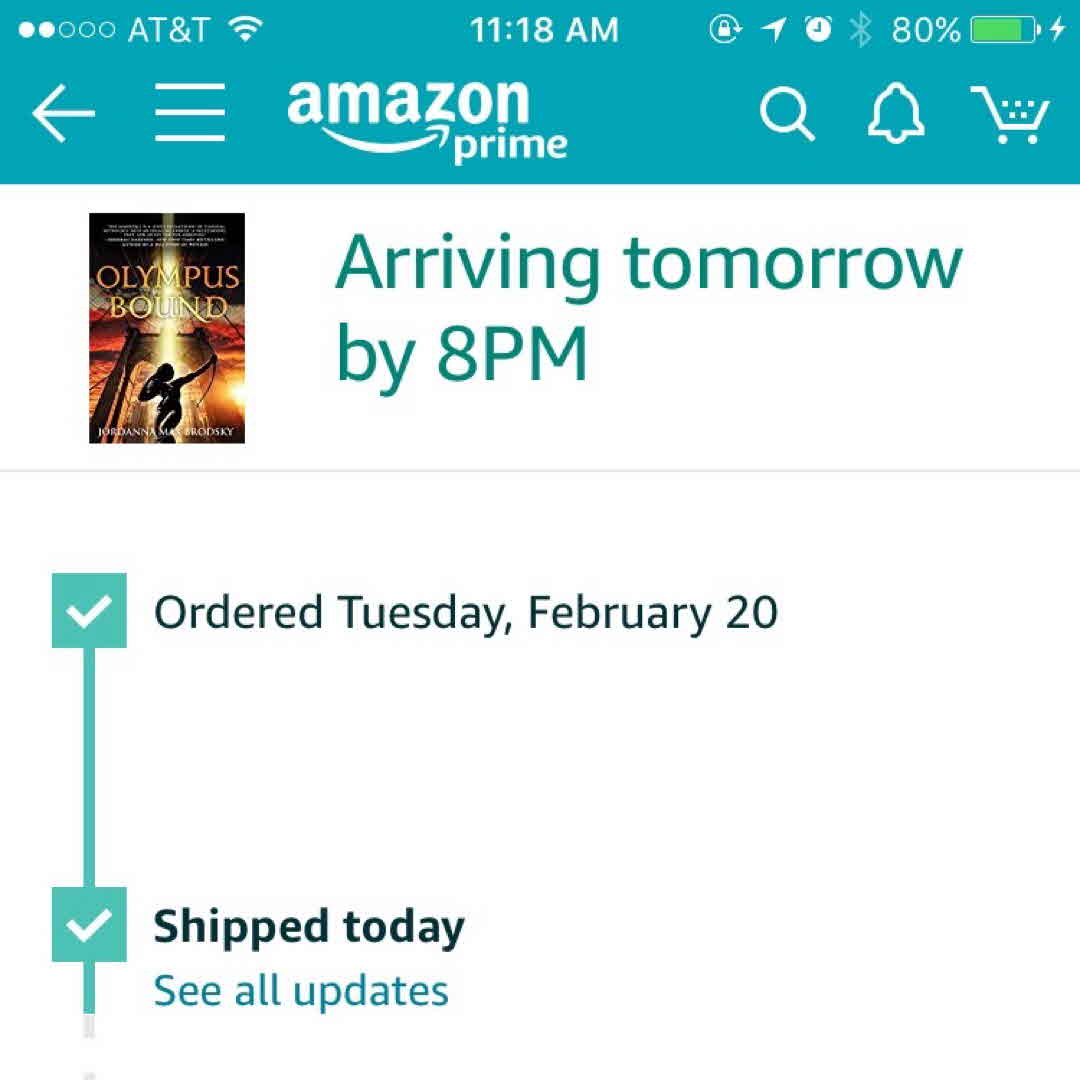
Task: Tap Ordered Tuesday, February 20 text
Action: coord(466,613)
